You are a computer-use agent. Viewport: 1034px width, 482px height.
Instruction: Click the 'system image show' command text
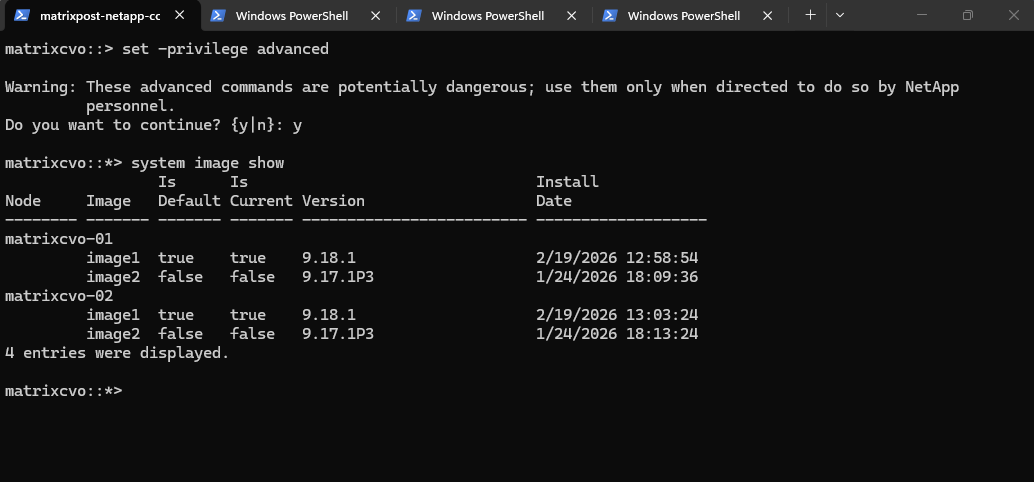[207, 163]
